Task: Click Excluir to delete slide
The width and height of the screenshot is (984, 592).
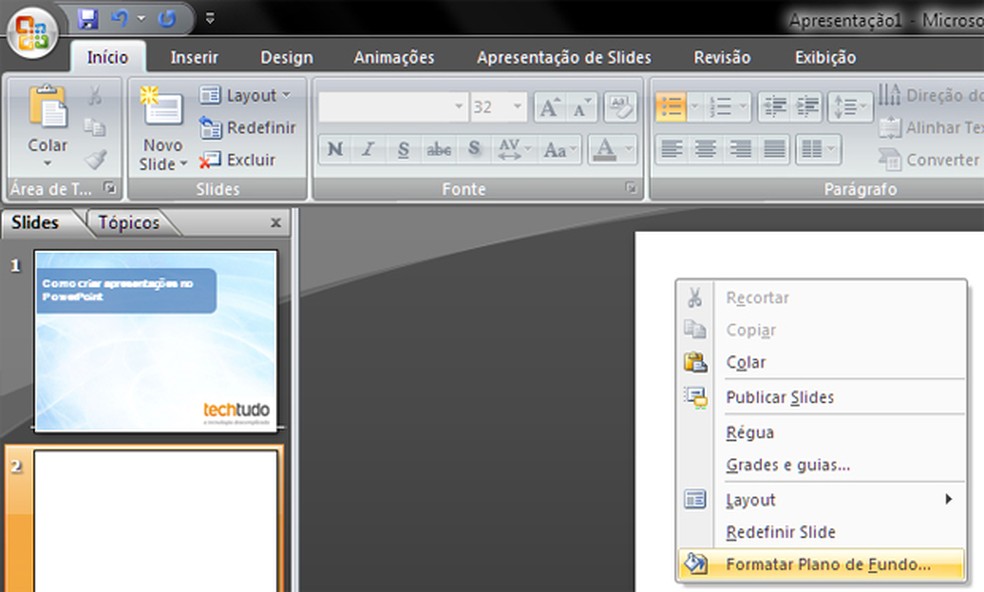Action: tap(238, 159)
